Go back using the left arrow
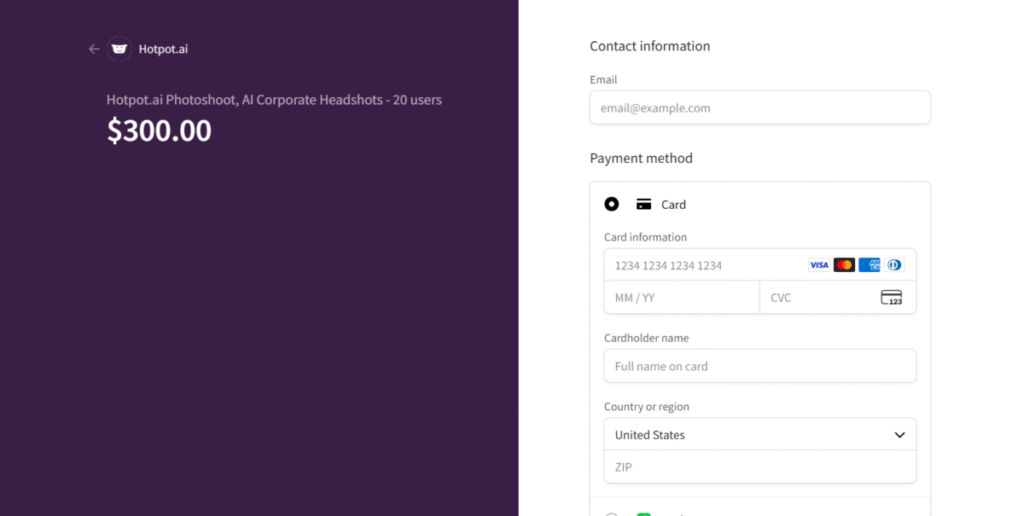The width and height of the screenshot is (1024, 516). coord(94,49)
